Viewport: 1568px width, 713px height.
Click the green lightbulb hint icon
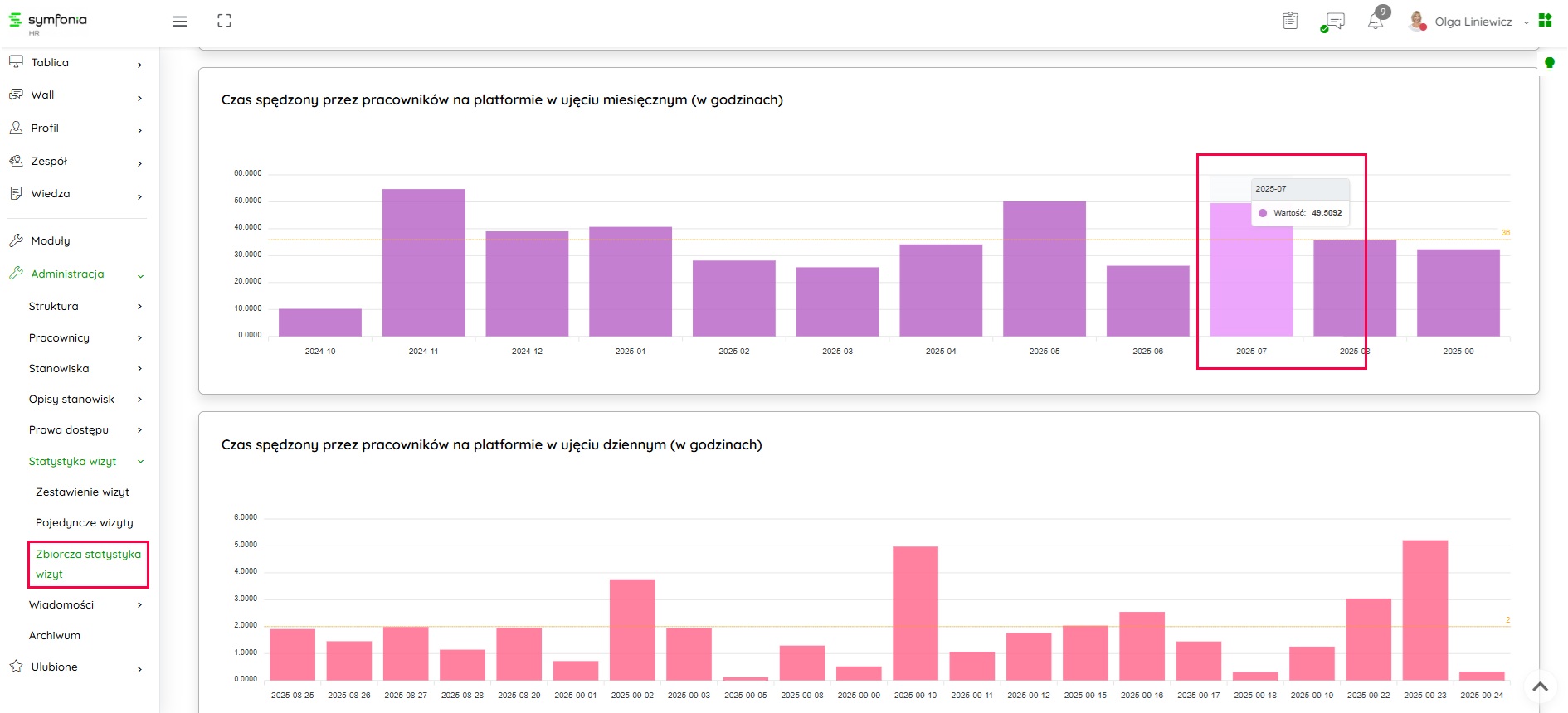pyautogui.click(x=1549, y=63)
